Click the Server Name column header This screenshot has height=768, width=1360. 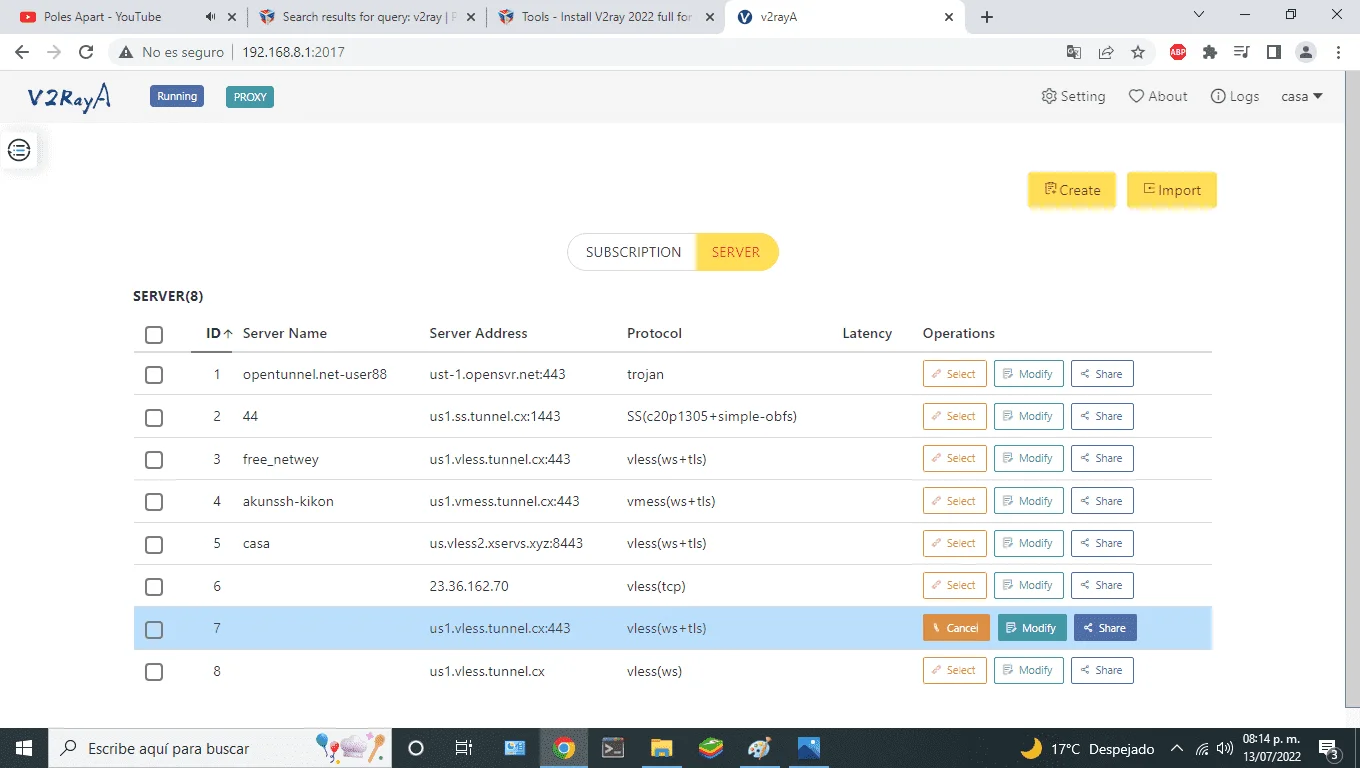coord(285,333)
